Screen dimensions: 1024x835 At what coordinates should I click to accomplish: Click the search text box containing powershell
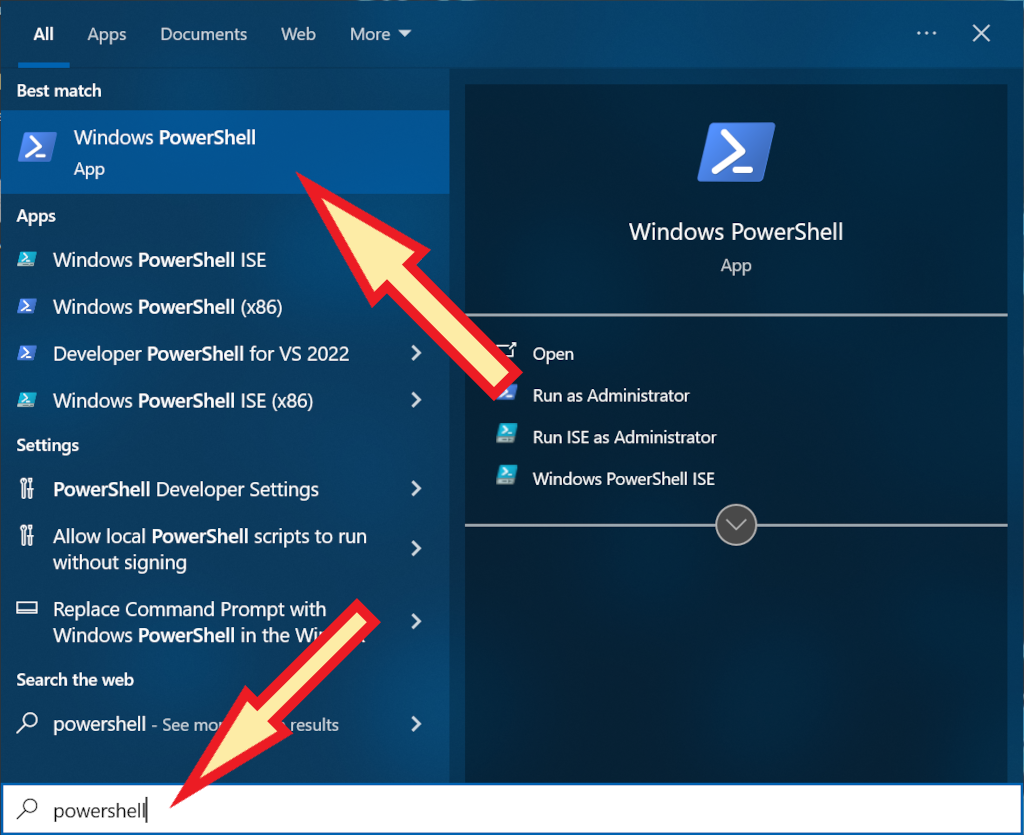pyautogui.click(x=512, y=810)
